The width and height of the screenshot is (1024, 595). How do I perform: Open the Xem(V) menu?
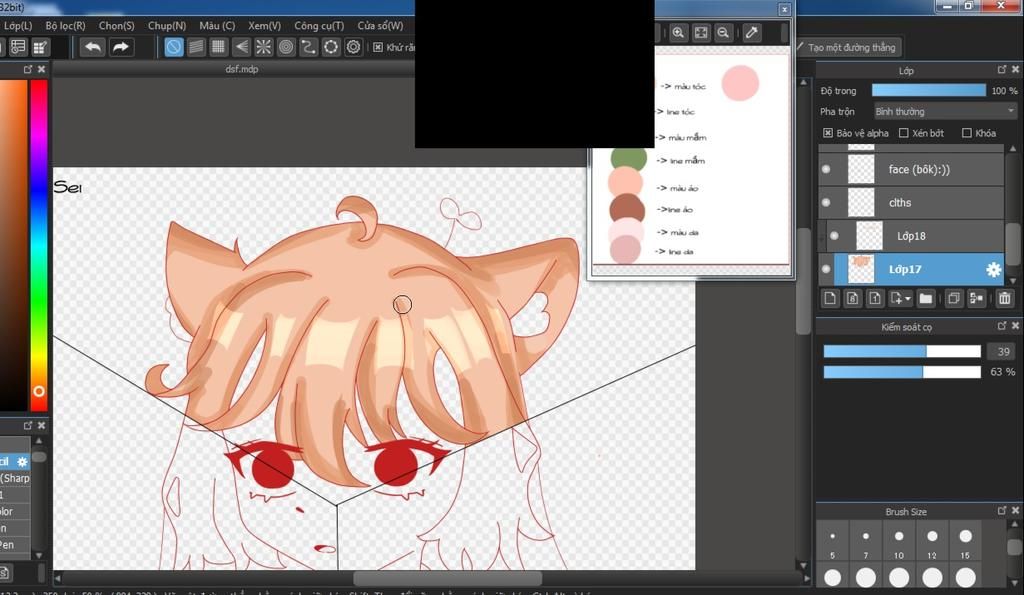tap(264, 25)
